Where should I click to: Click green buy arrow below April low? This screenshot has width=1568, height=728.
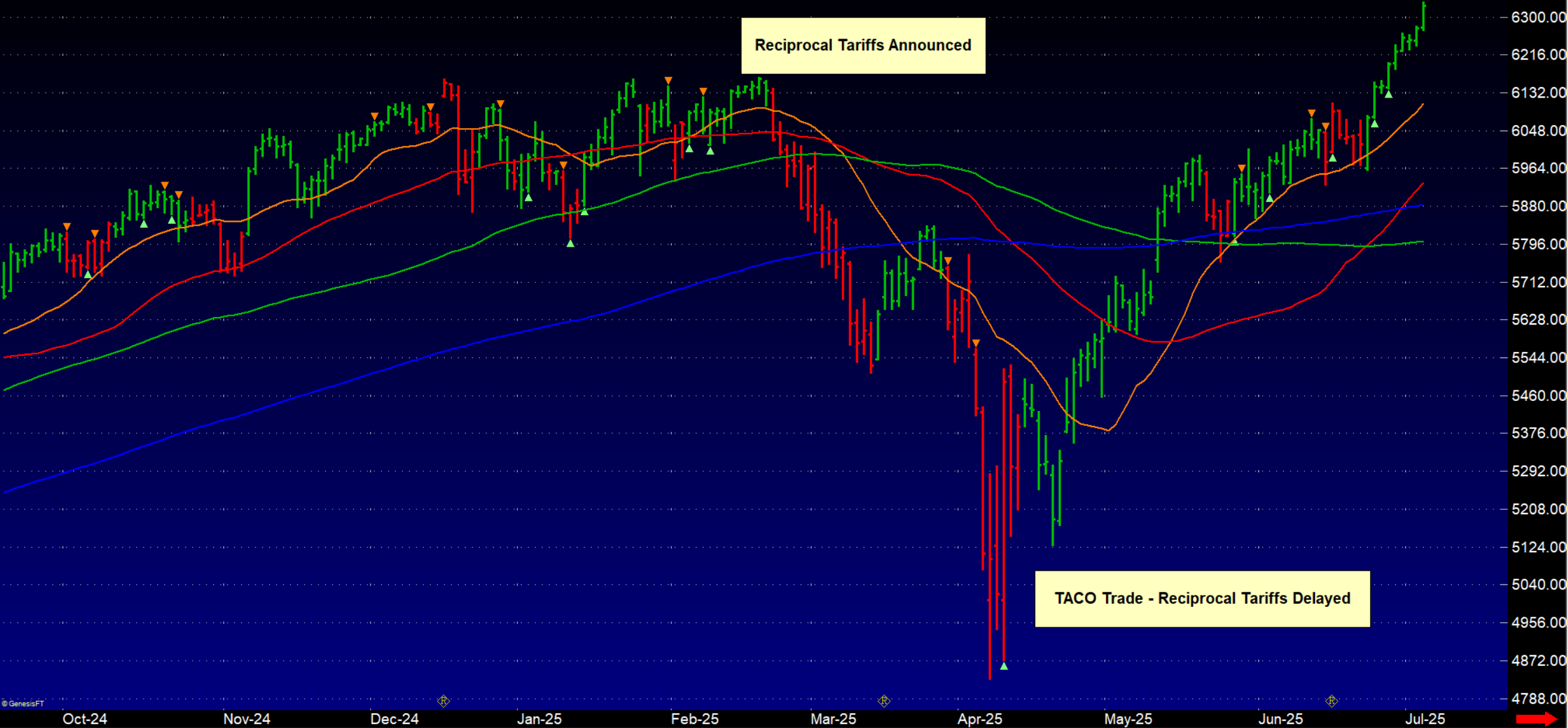(1004, 666)
